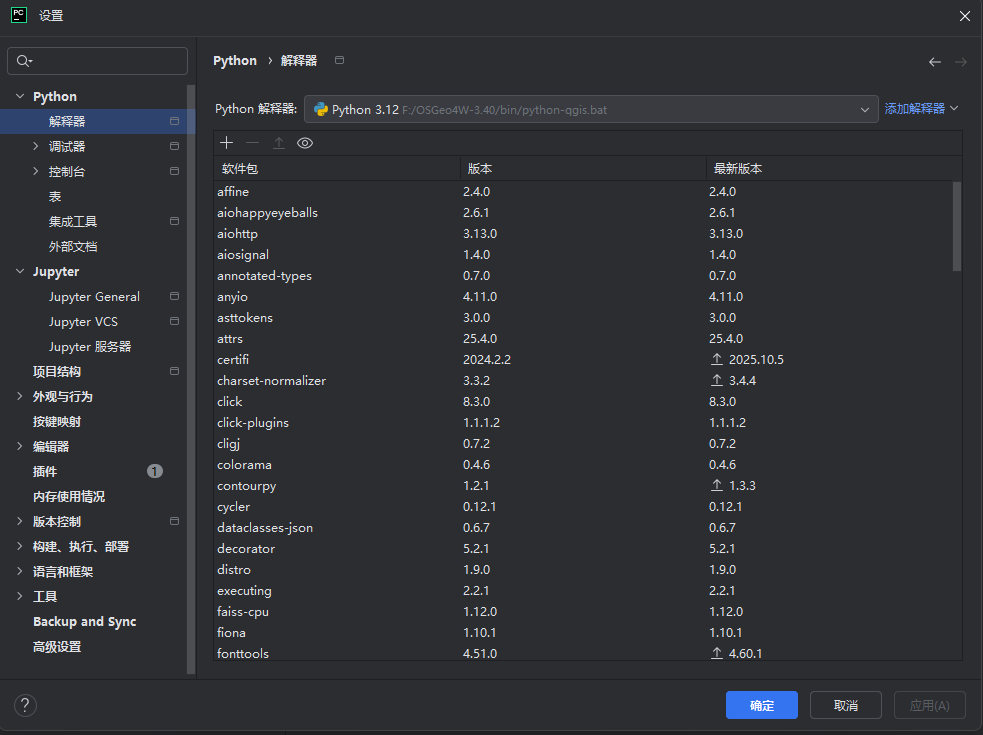The height and width of the screenshot is (735, 983).
Task: Click the project icon on Jupyter VCS row
Action: coord(174,321)
